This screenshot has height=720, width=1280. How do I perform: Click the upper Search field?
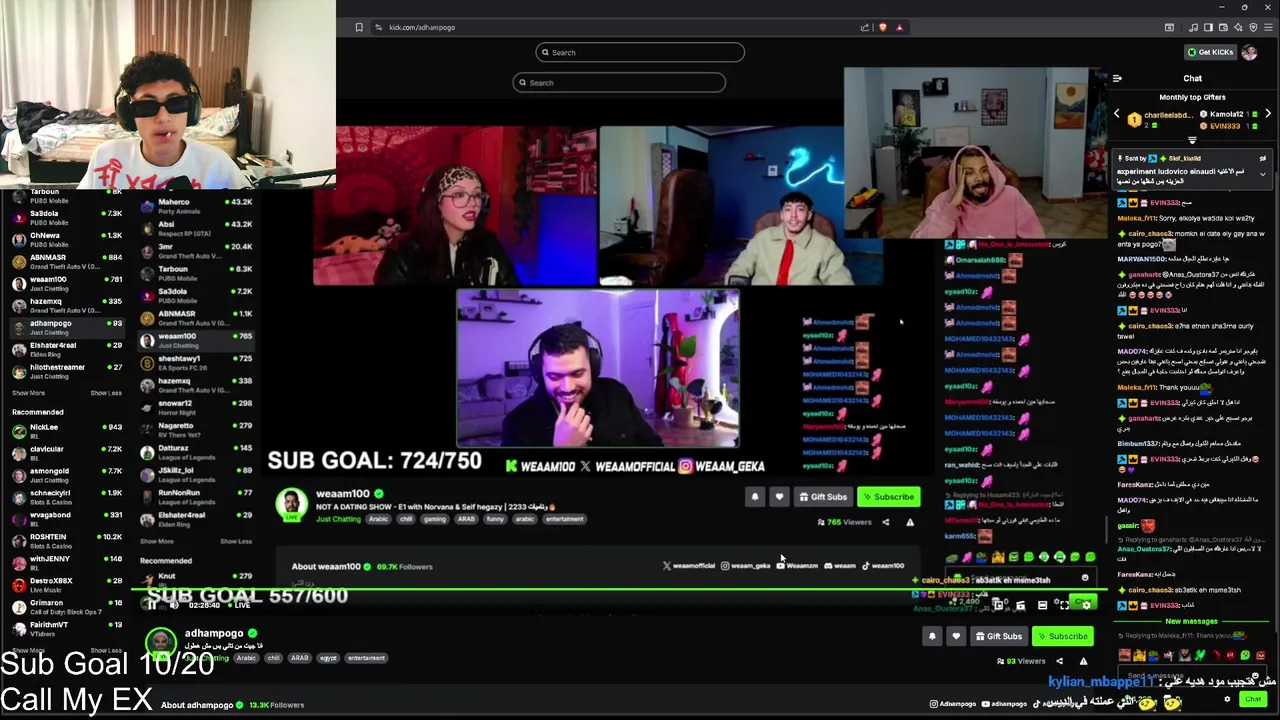pyautogui.click(x=640, y=52)
